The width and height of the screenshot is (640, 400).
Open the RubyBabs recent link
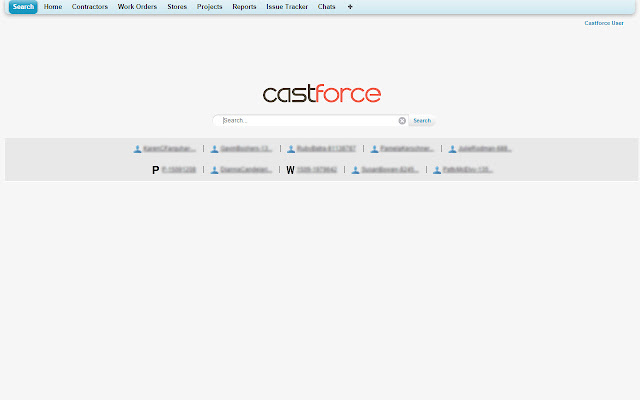pyautogui.click(x=326, y=149)
